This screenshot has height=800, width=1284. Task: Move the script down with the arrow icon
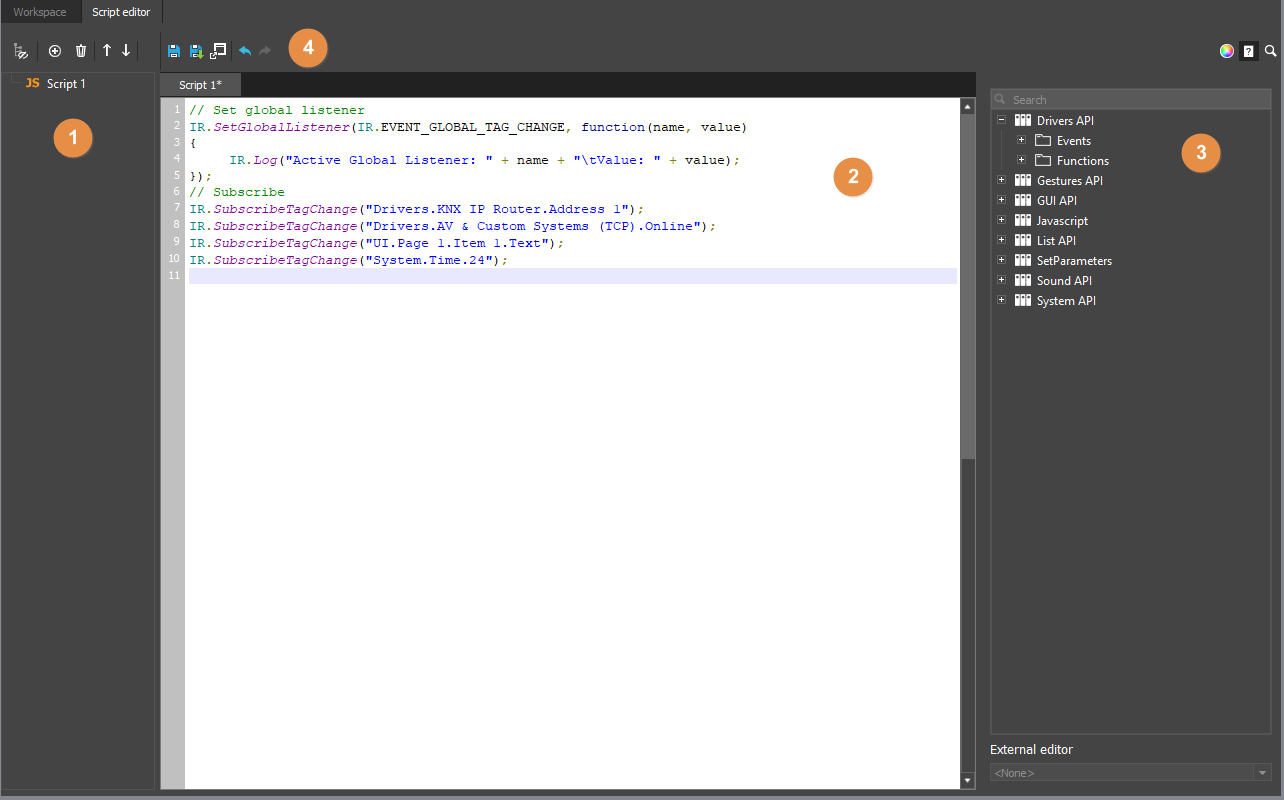click(x=126, y=50)
